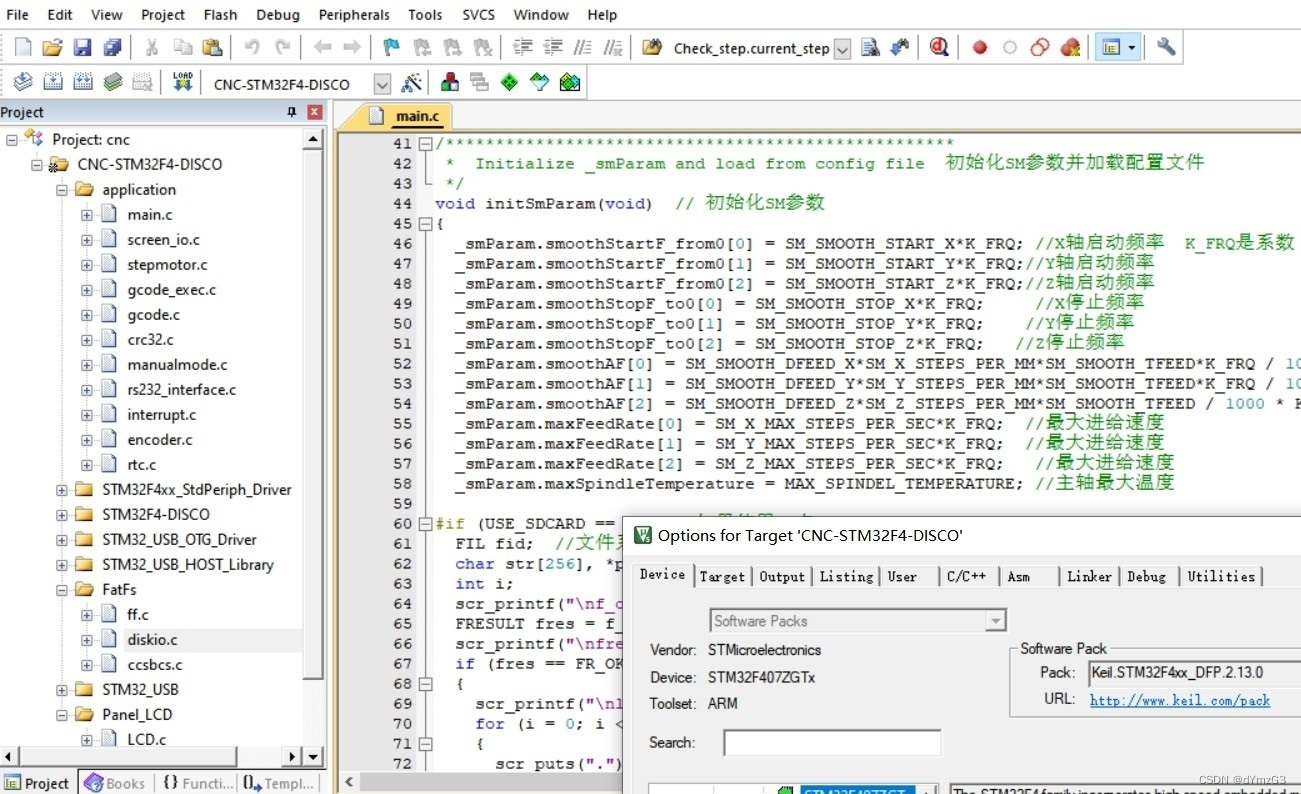Image resolution: width=1301 pixels, height=794 pixels.
Task: Open the Books tab at panel bottom
Action: pyautogui.click(x=115, y=783)
